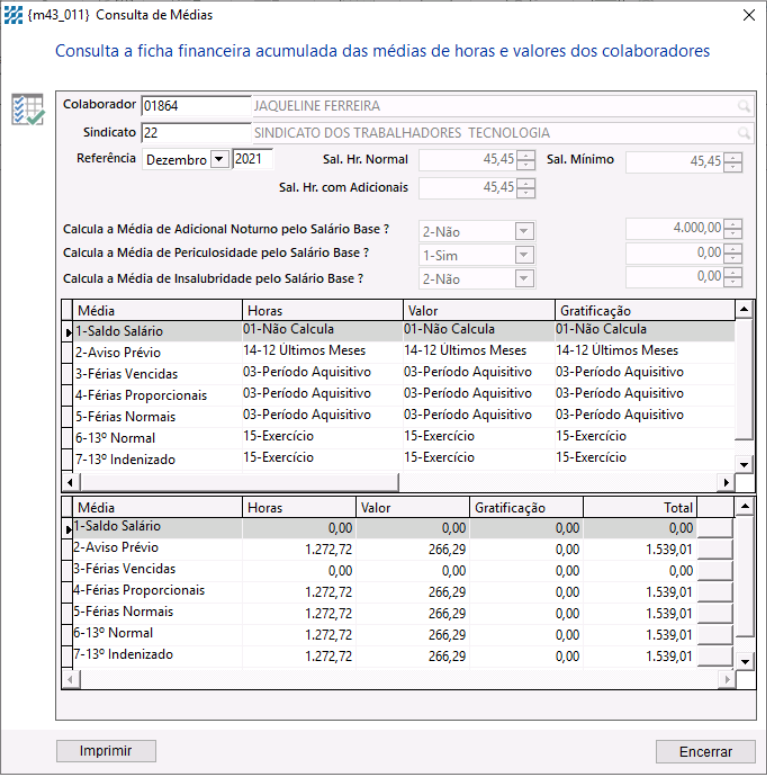
Task: Click lower grid scroll down arrow
Action: tap(745, 661)
